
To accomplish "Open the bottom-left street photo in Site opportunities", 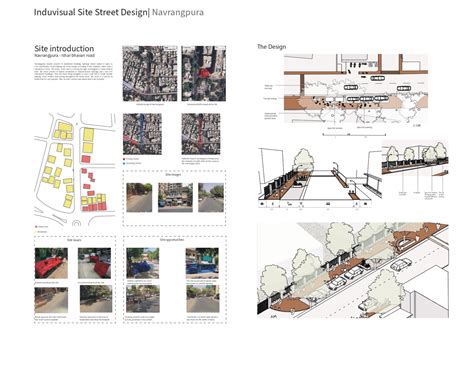I will point(143,299).
